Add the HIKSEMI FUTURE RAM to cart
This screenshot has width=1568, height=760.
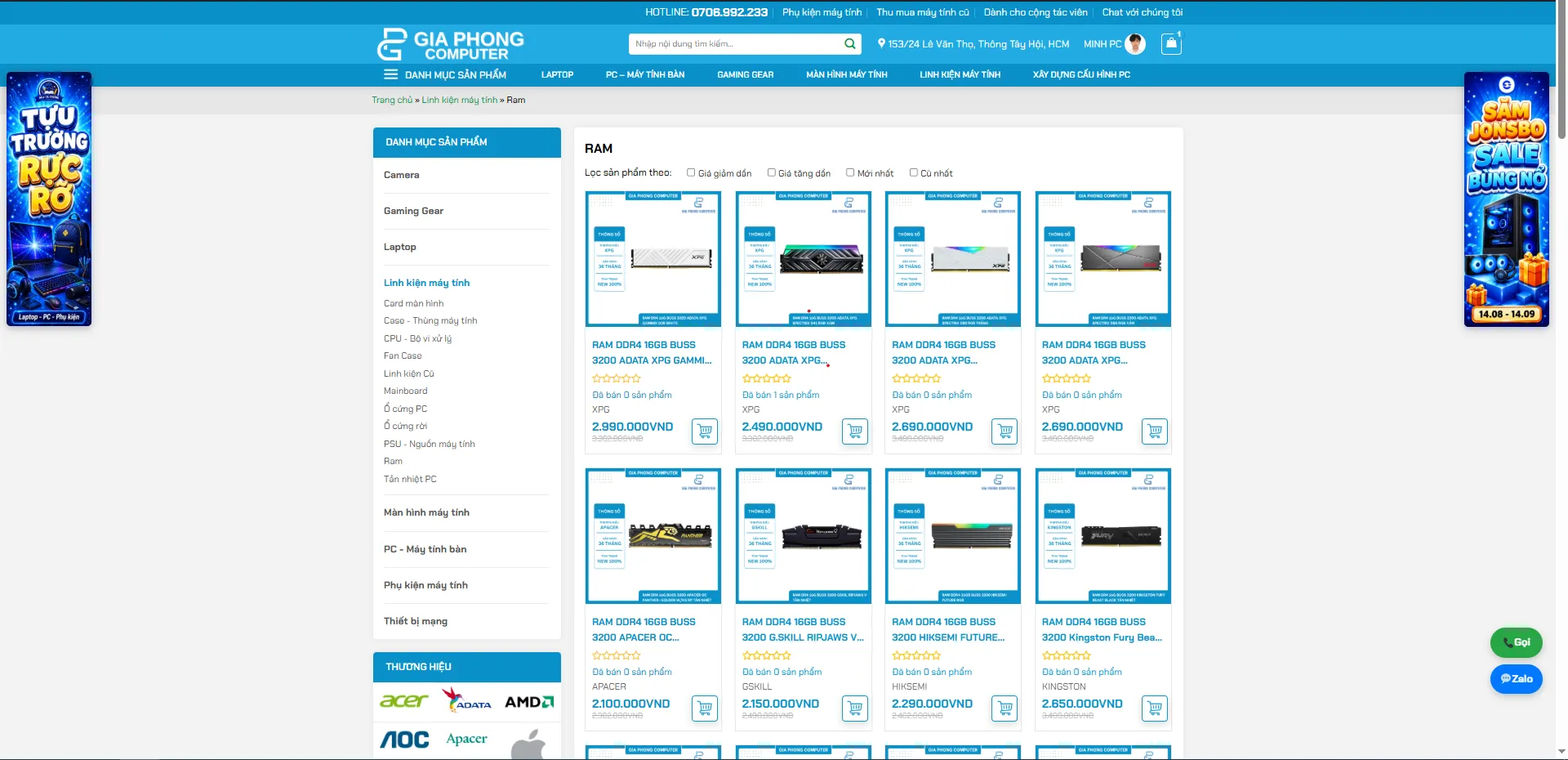click(1004, 708)
